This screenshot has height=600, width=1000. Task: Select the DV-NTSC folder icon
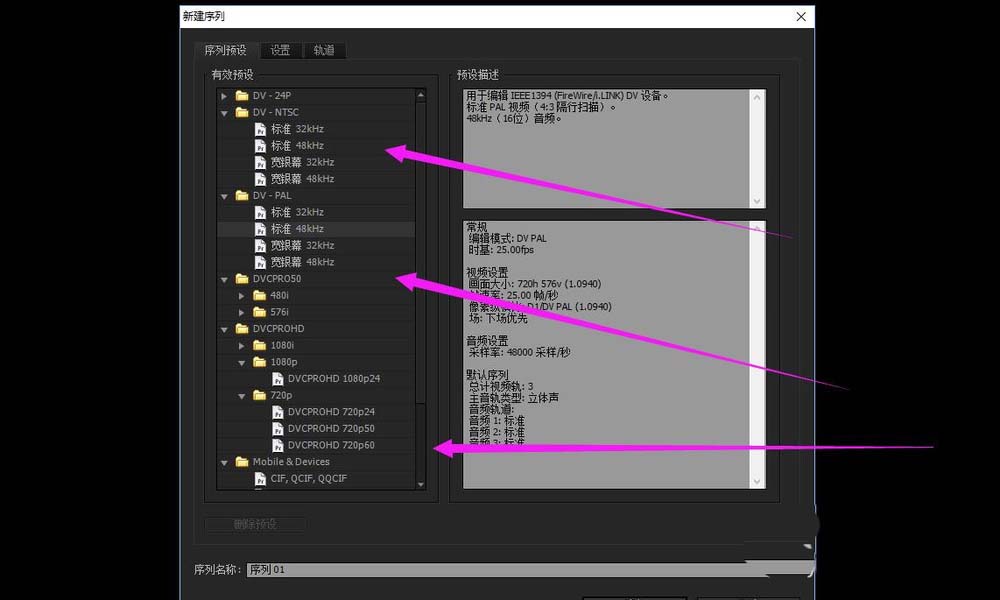(240, 111)
